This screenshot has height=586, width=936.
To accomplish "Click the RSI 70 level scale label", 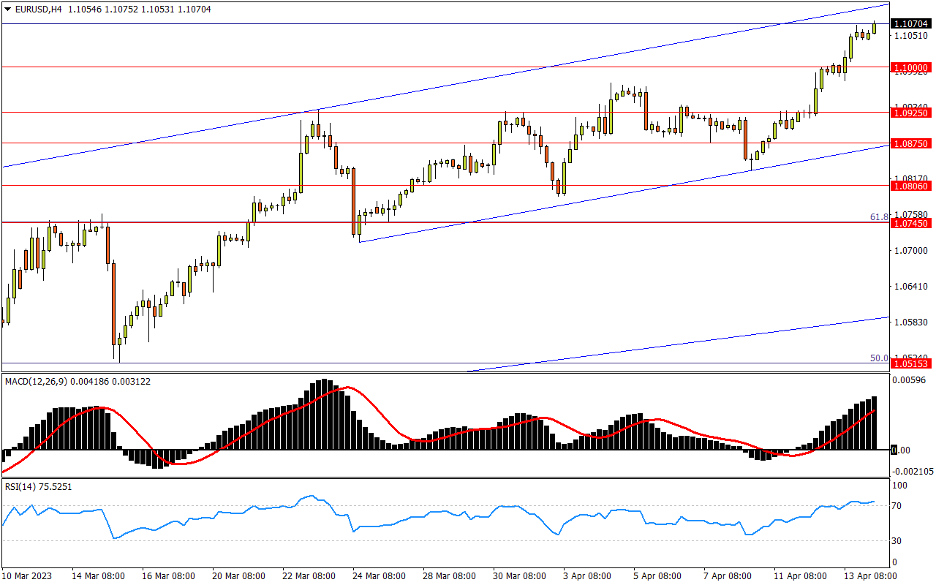I will pyautogui.click(x=898, y=506).
